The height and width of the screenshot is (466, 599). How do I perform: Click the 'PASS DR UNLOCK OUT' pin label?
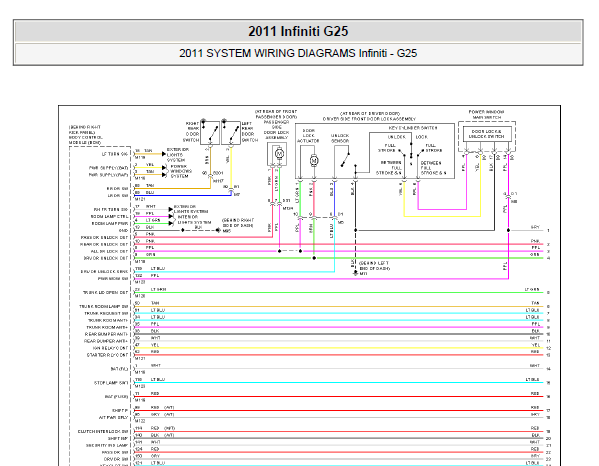[104, 237]
